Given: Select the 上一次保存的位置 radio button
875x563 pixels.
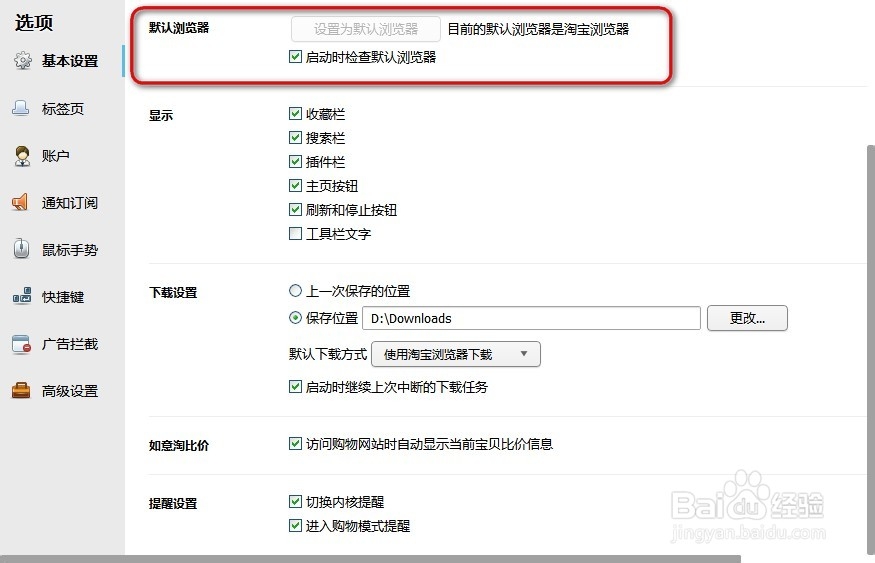Looking at the screenshot, I should 295,291.
